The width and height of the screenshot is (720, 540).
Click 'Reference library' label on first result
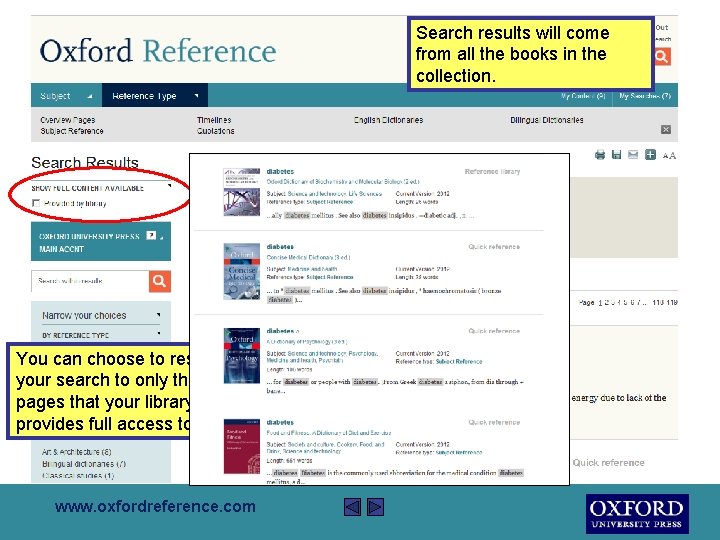492,171
